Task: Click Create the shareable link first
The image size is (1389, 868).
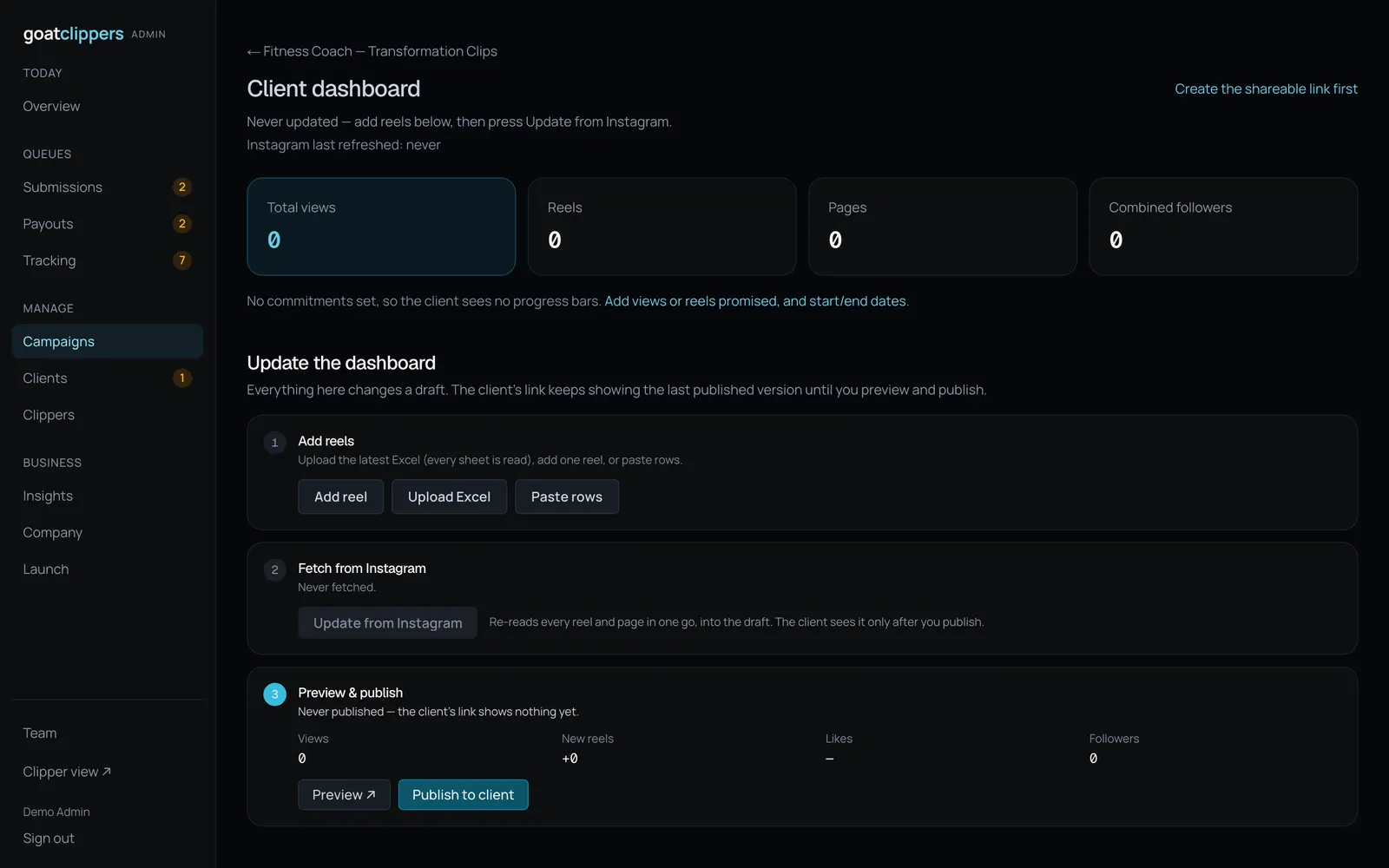Action: (1266, 89)
